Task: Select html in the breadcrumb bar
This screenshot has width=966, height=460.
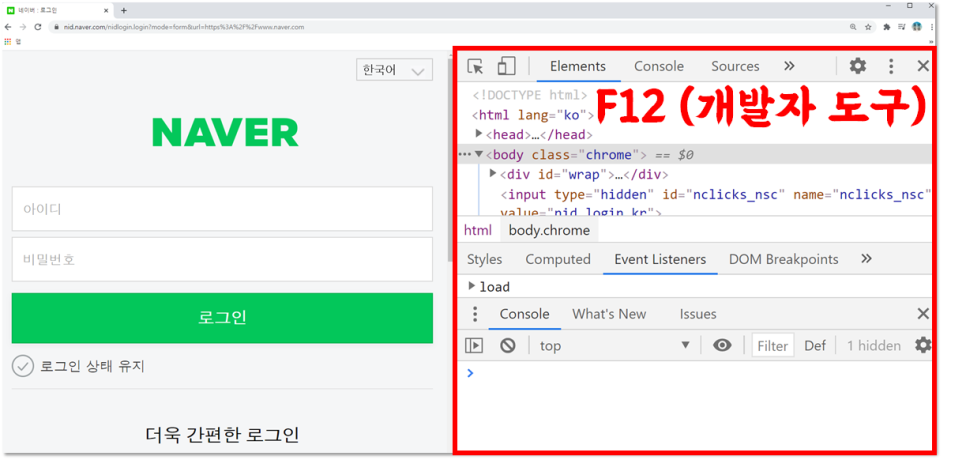Action: 478,230
